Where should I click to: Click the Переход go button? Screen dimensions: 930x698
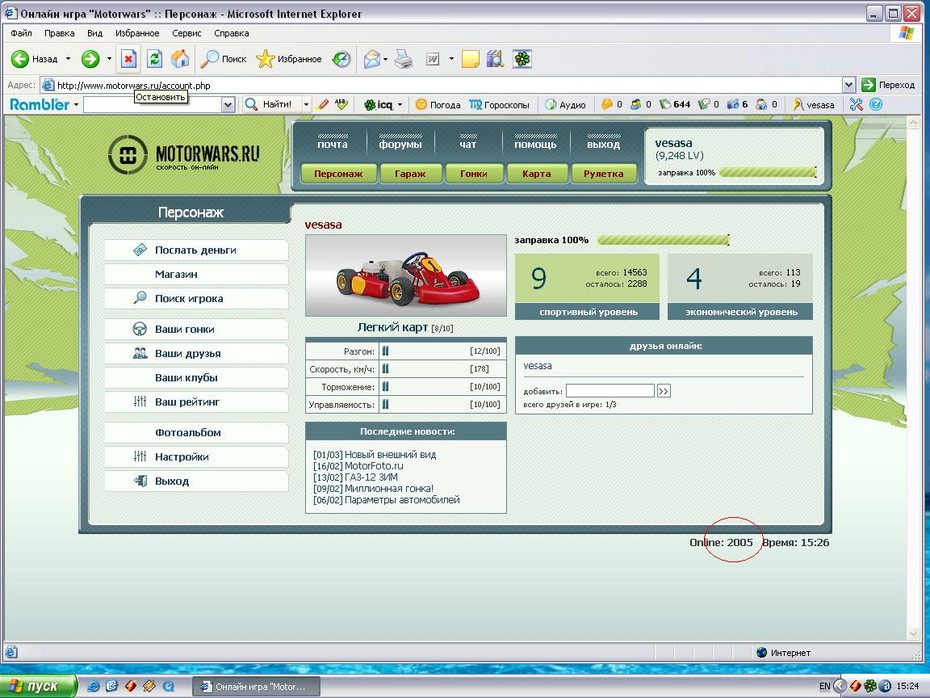click(x=888, y=85)
